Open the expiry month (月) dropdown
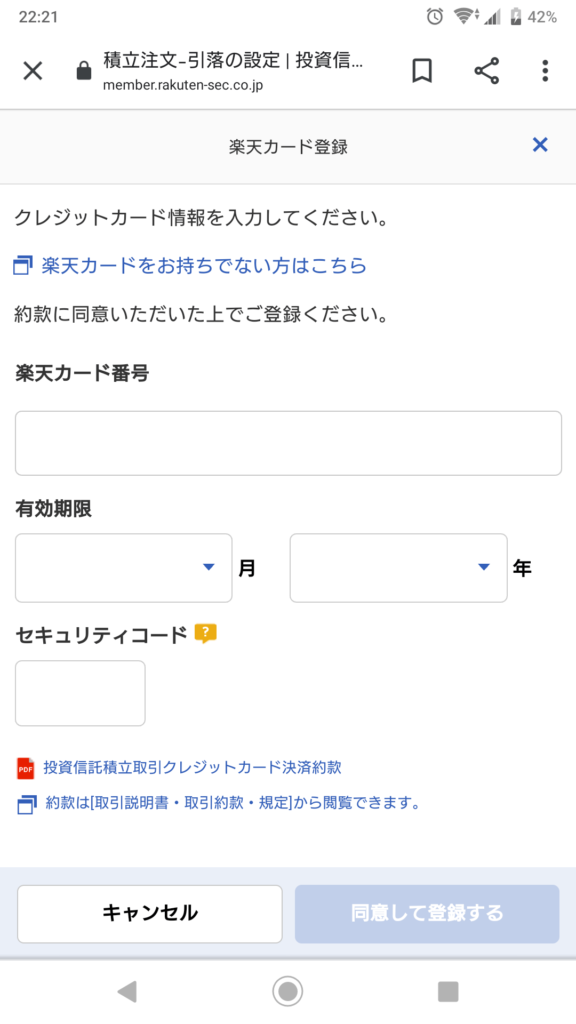Viewport: 576px width, 1024px height. (123, 568)
